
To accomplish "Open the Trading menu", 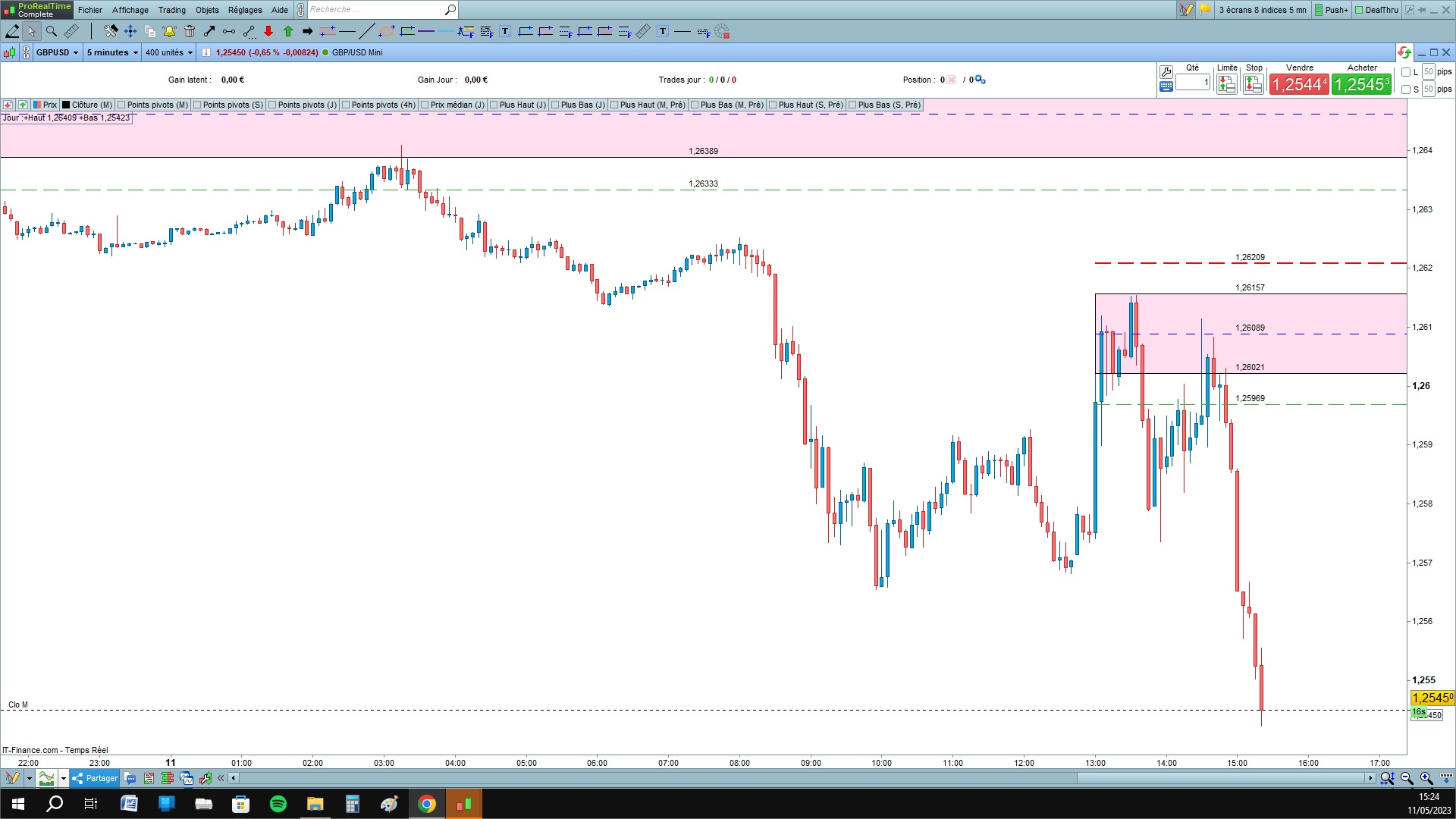I will click(x=171, y=10).
